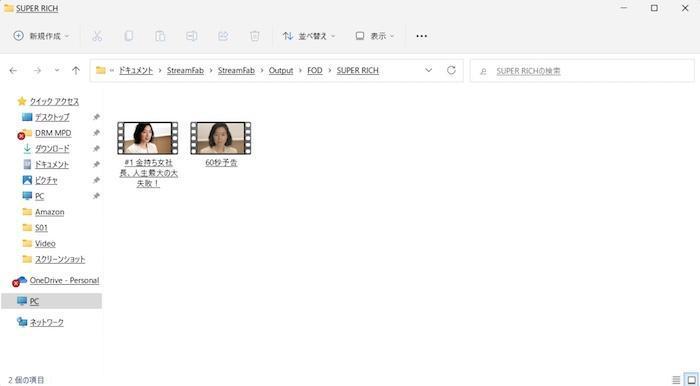Click the Cut scissors icon
This screenshot has height=386, width=700.
point(97,36)
